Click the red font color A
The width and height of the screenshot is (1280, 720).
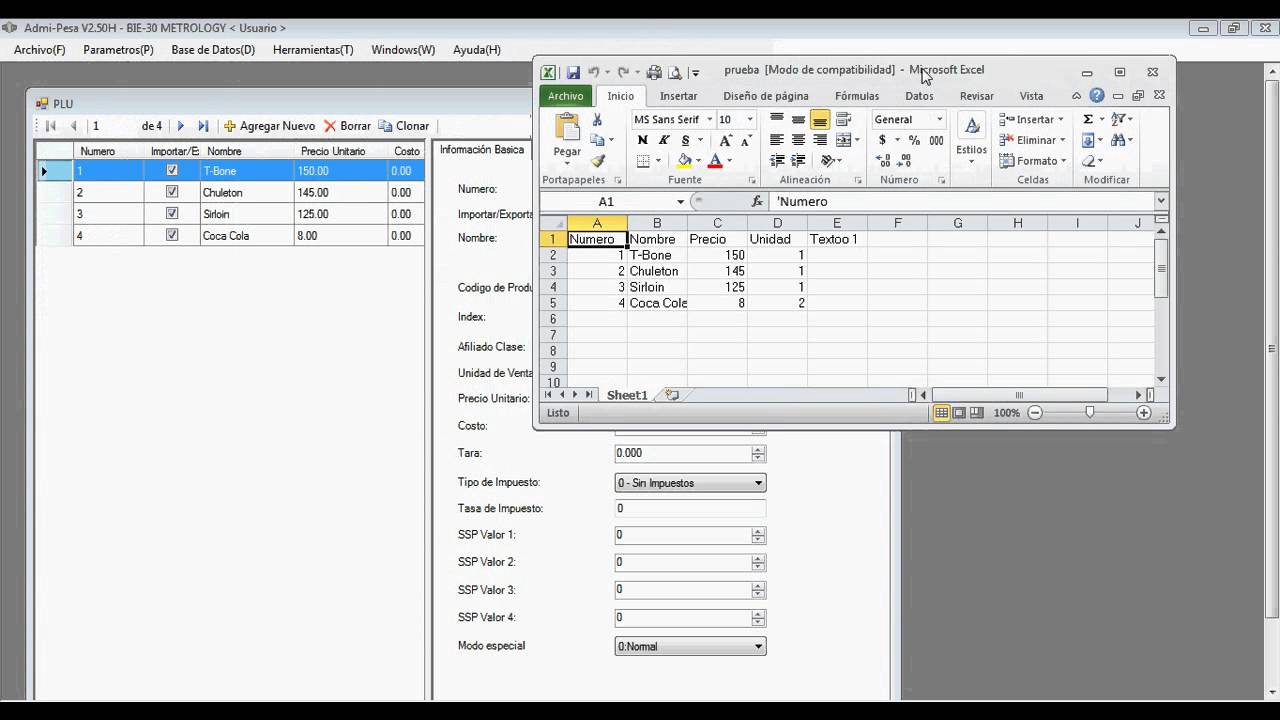(714, 161)
